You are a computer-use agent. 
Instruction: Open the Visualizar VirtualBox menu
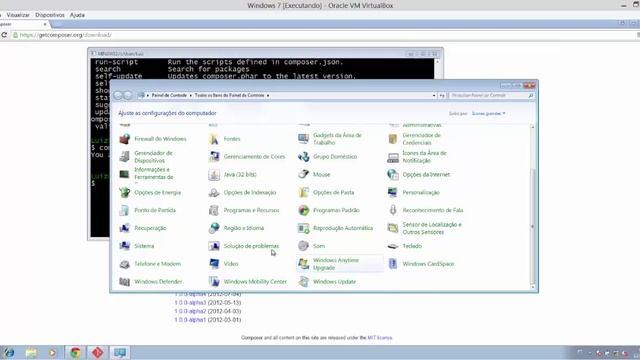[18, 15]
